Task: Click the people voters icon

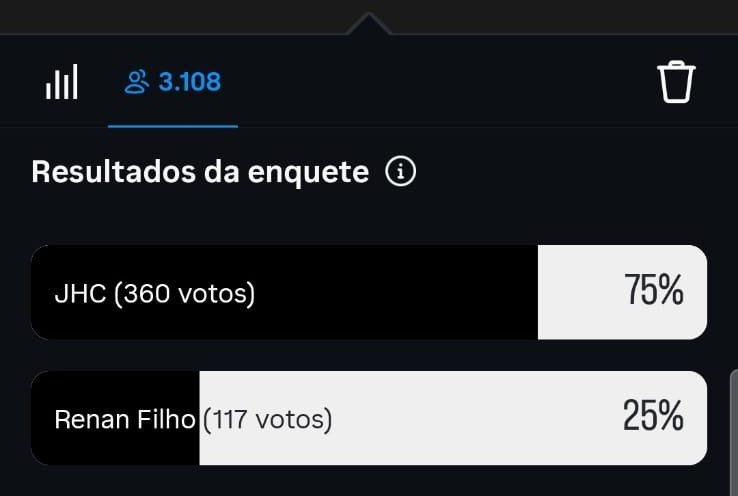Action: pos(136,82)
